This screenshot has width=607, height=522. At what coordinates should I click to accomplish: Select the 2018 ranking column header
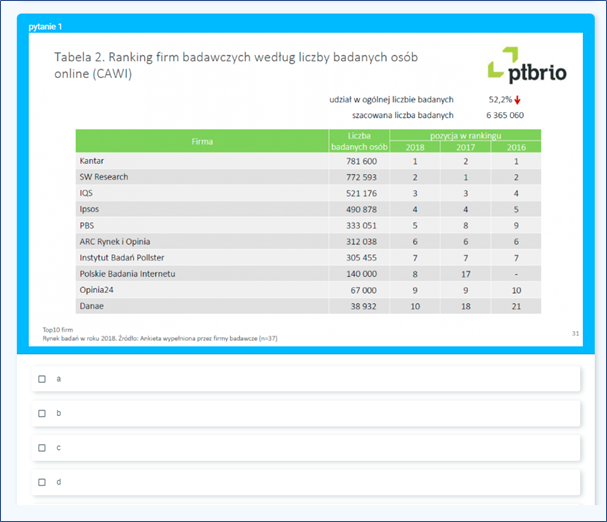[415, 147]
